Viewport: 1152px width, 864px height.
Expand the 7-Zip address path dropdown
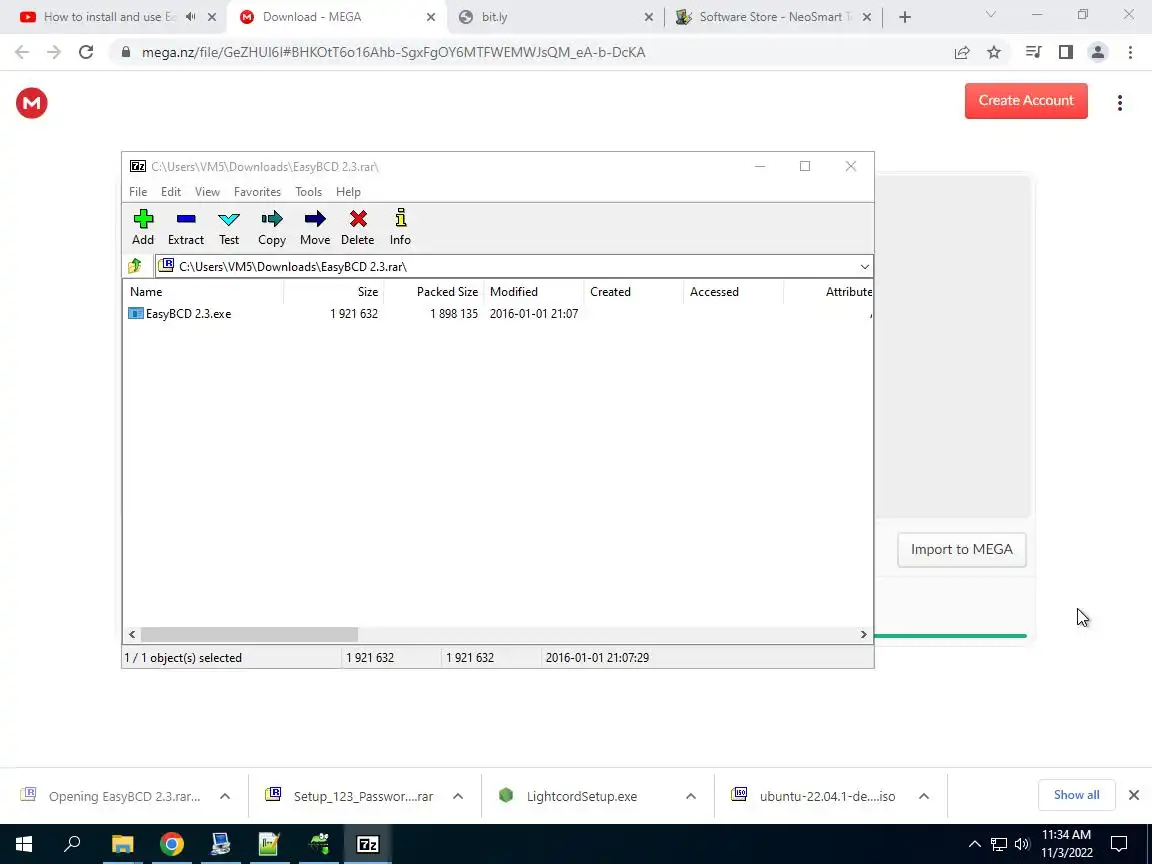click(x=865, y=266)
